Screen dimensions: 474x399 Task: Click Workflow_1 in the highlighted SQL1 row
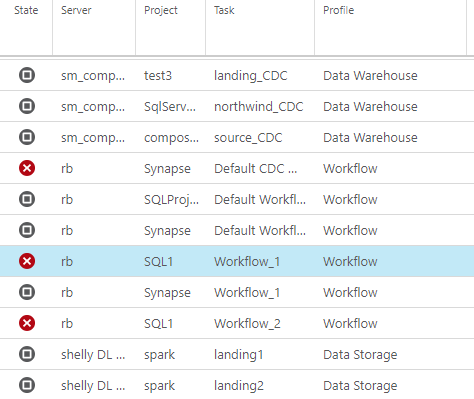(247, 262)
